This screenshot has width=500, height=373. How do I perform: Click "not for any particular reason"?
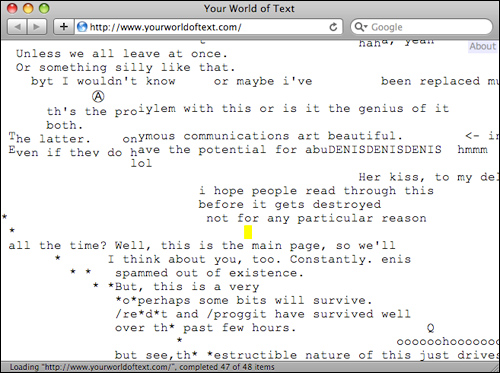(316, 218)
